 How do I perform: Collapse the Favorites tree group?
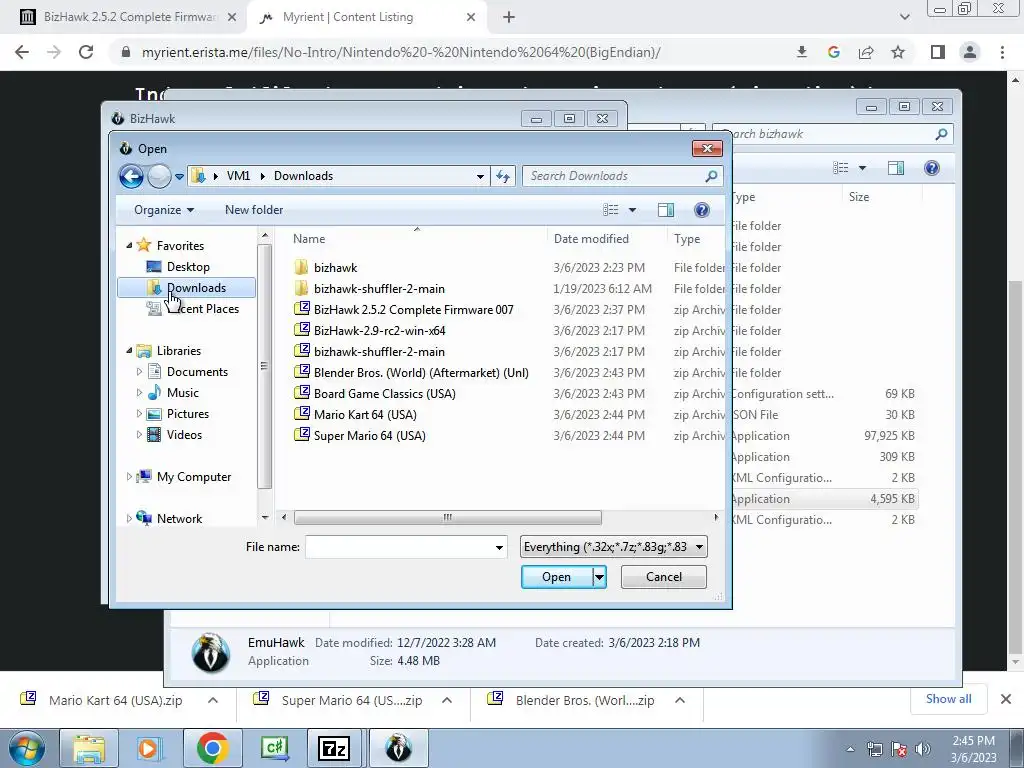pyautogui.click(x=129, y=246)
